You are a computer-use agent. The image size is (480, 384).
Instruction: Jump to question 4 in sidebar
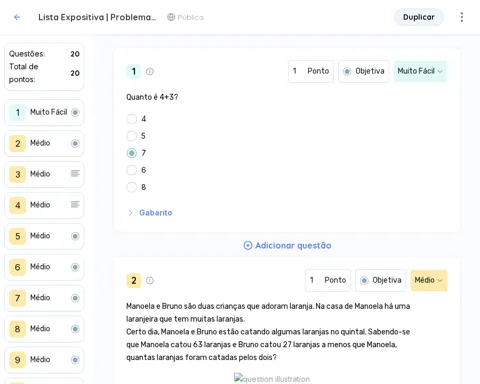(x=44, y=205)
